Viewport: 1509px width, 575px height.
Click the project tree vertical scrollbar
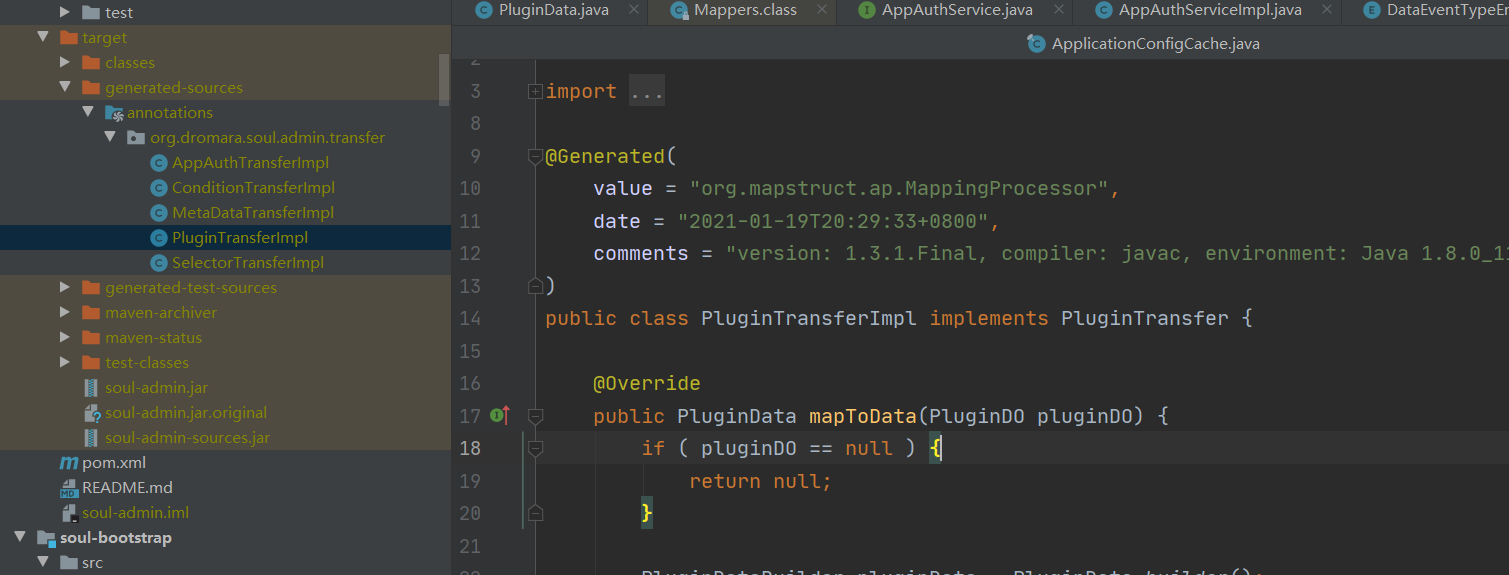(x=445, y=79)
